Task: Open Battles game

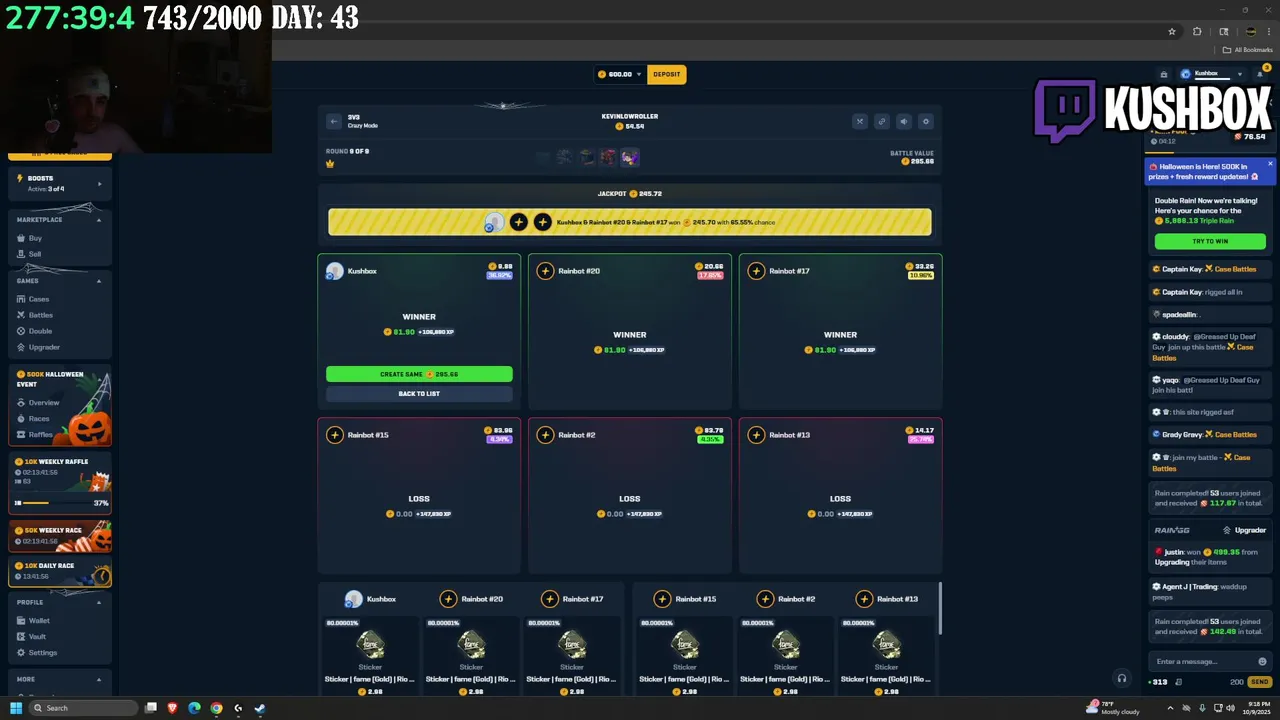Action: coord(40,315)
